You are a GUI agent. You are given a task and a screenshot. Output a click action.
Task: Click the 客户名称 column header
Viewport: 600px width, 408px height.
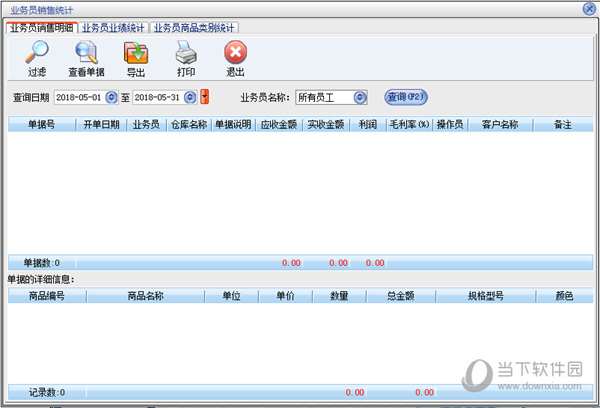500,124
